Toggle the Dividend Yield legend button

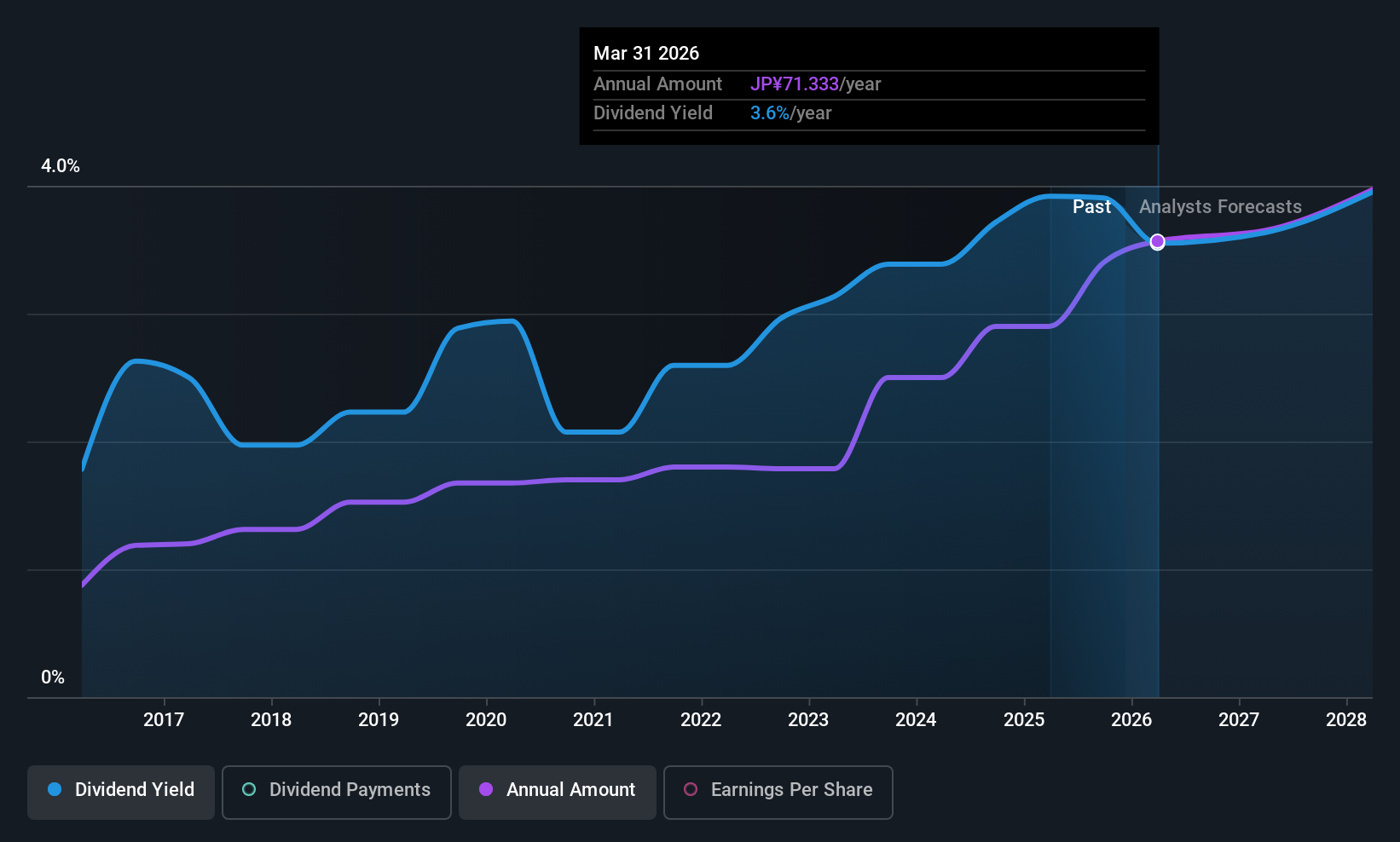[x=121, y=792]
